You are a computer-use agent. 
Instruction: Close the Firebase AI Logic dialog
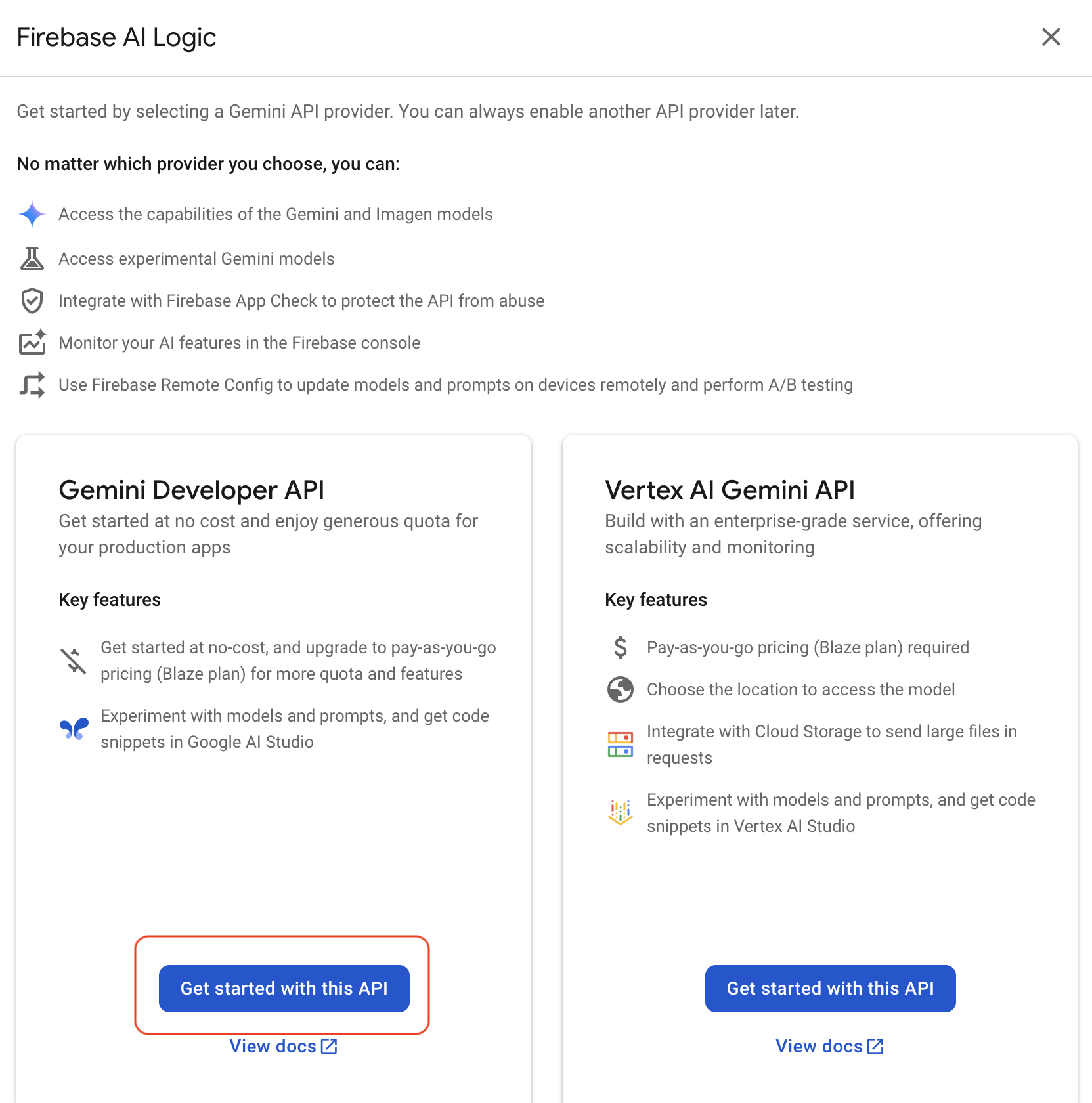[1051, 37]
